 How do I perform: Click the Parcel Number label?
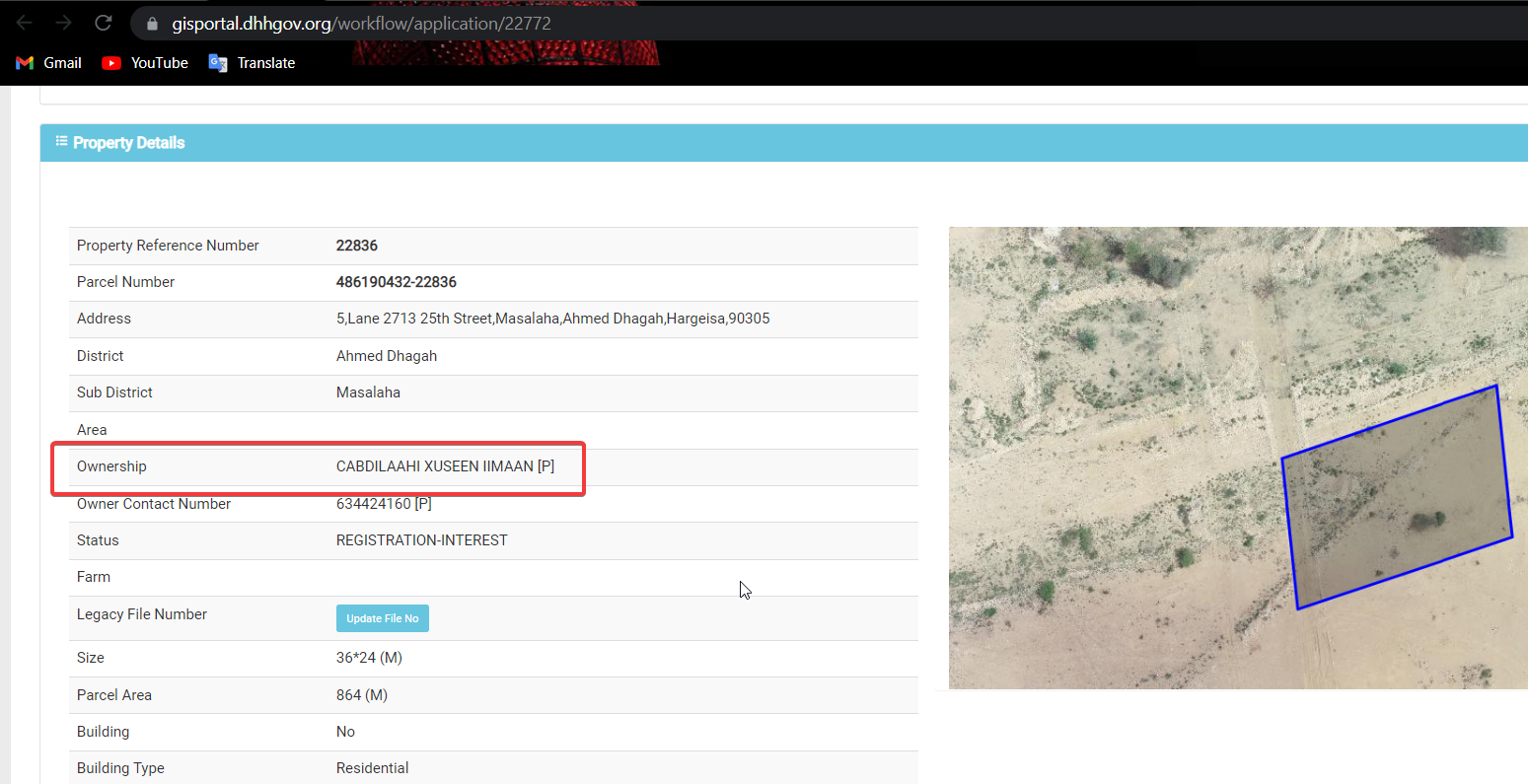coord(125,282)
